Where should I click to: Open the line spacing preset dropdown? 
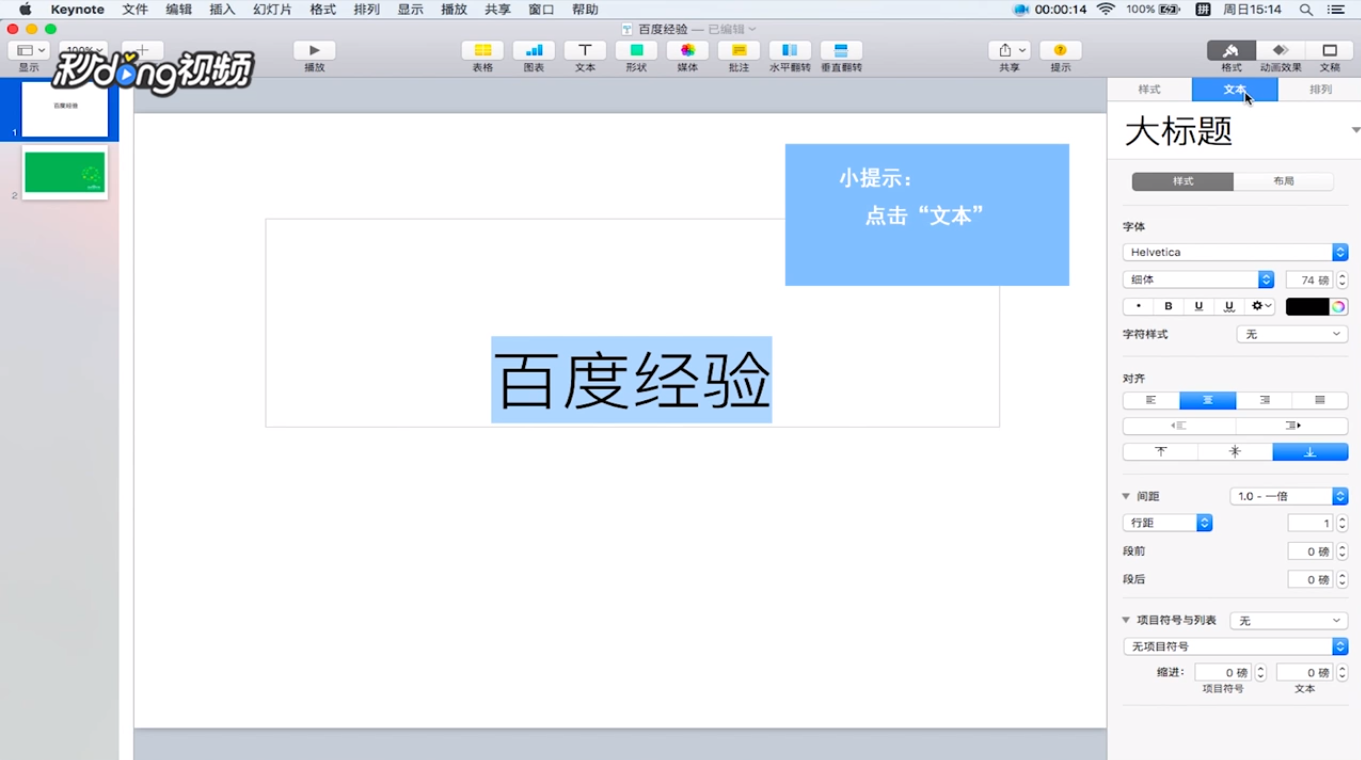pyautogui.click(x=1289, y=496)
